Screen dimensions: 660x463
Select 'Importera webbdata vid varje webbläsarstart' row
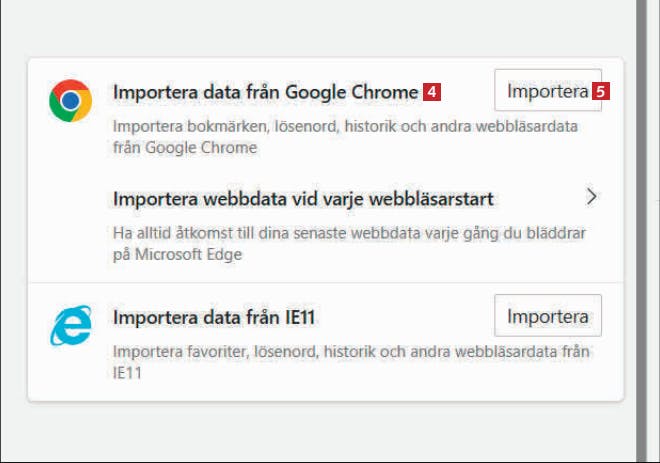[x=326, y=225]
